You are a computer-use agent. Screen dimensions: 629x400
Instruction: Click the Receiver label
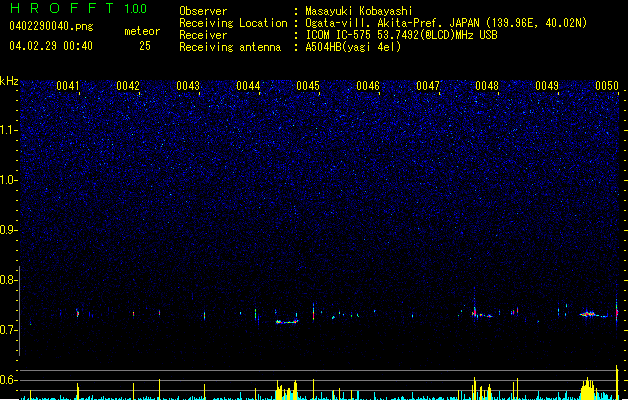coord(203,35)
